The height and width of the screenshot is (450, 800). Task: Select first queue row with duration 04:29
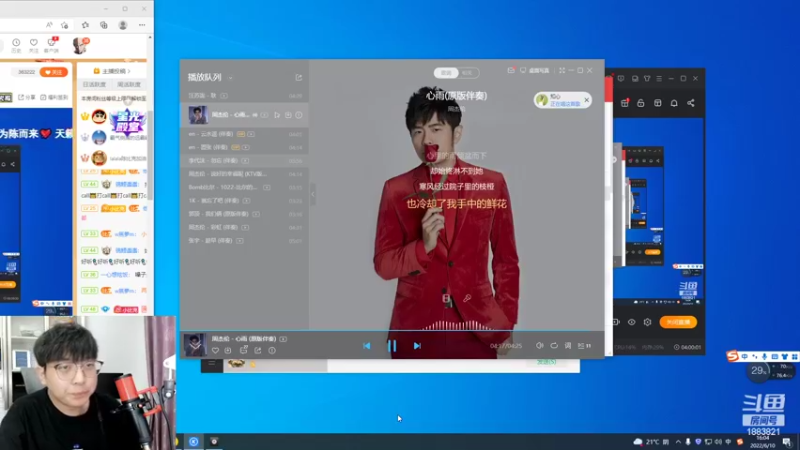click(244, 95)
